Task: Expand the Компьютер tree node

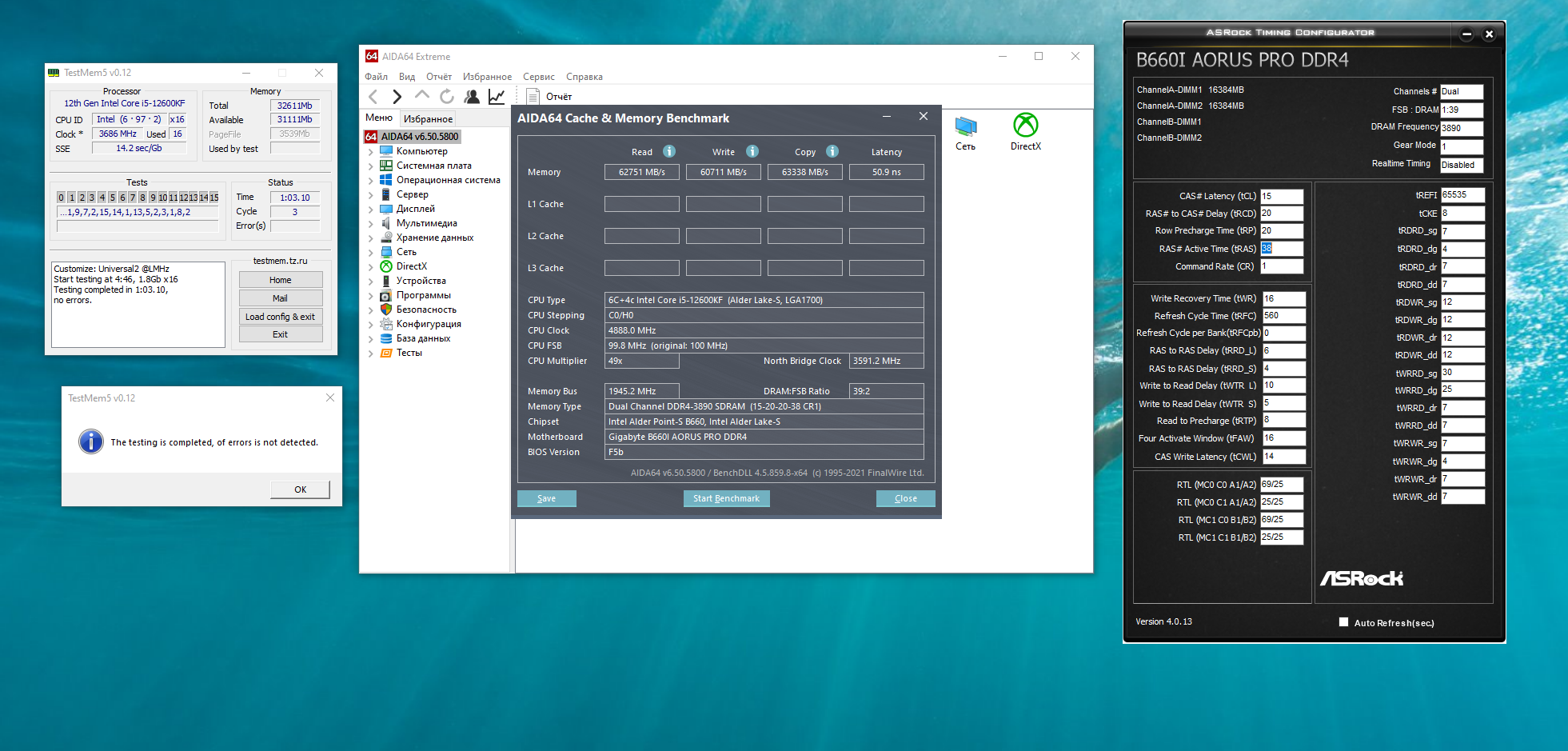Action: pos(371,151)
